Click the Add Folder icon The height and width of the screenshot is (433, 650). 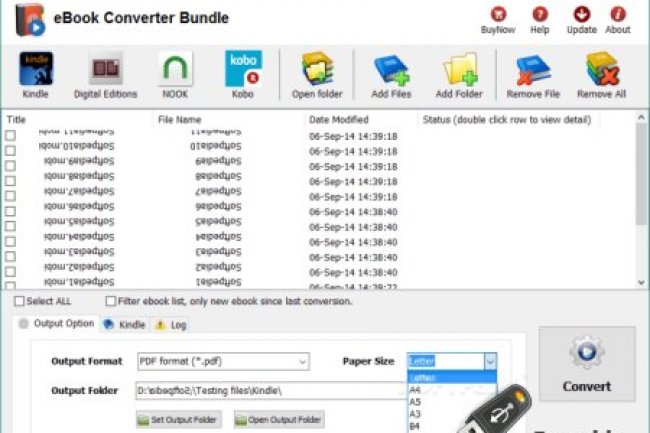[x=459, y=71]
